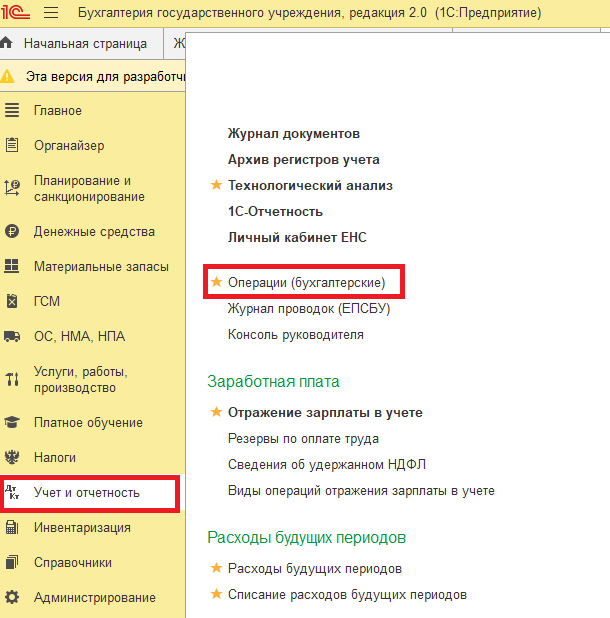This screenshot has width=610, height=618.
Task: Open Планирование и санкционирование section
Action: click(x=89, y=188)
